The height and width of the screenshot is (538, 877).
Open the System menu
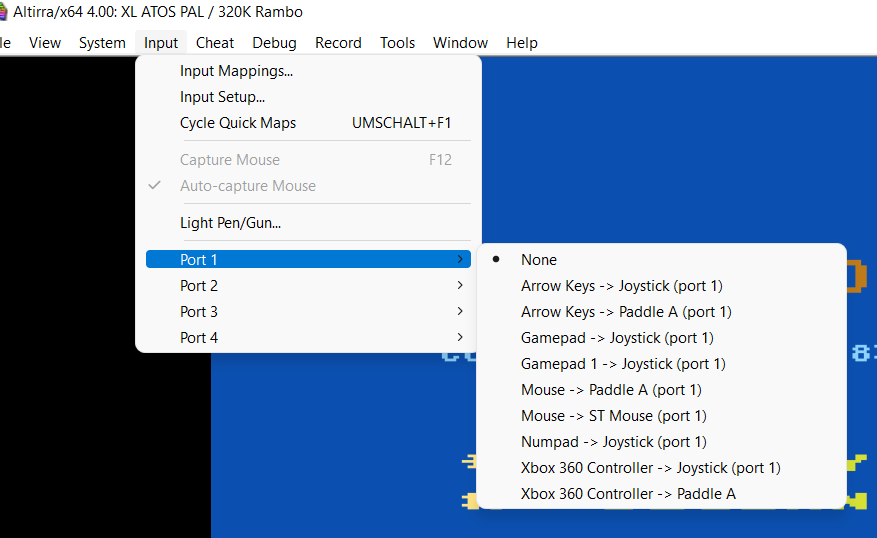coord(102,43)
